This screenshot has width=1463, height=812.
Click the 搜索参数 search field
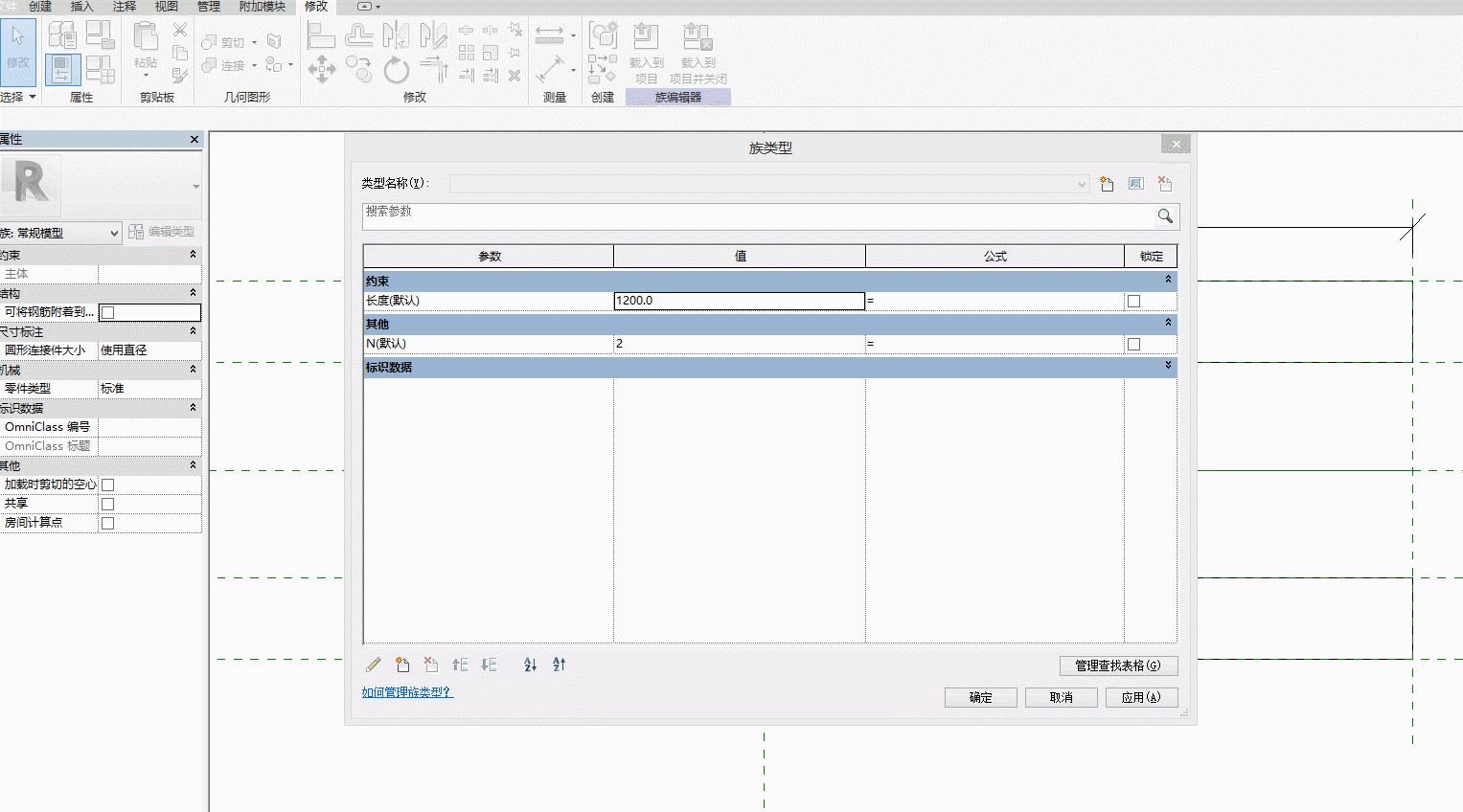(x=759, y=216)
